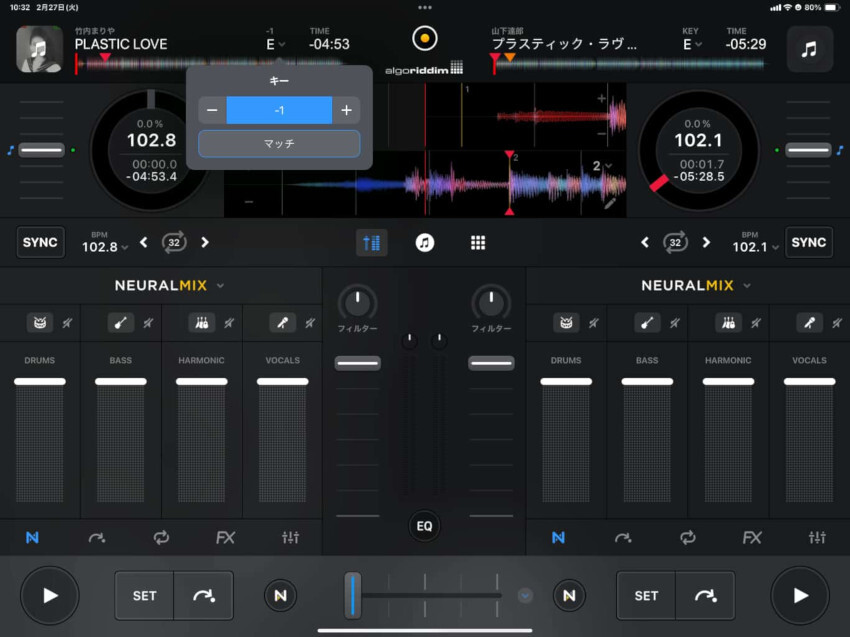The height and width of the screenshot is (637, 850).
Task: Open the left deck loop tab
Action: [161, 538]
